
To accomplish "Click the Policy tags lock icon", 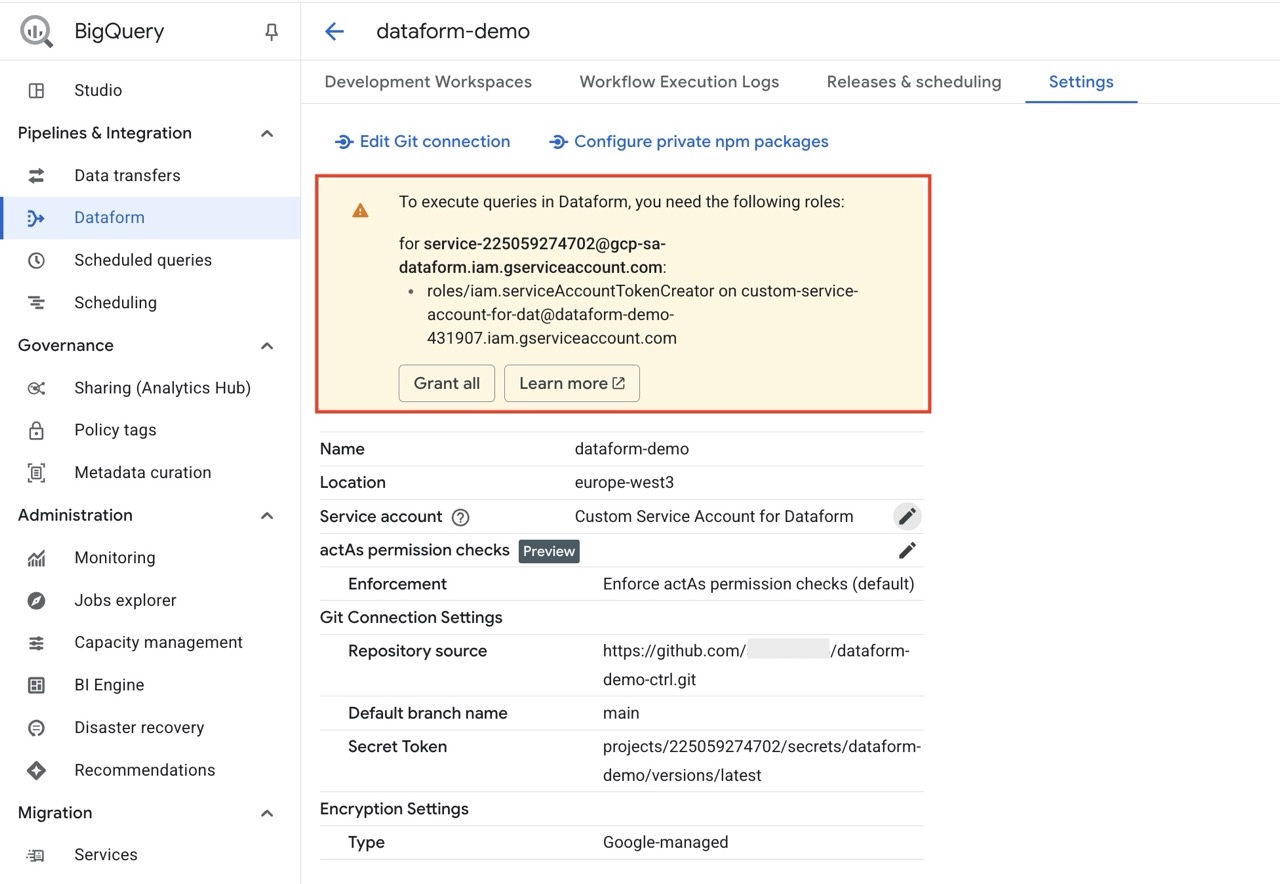I will (x=37, y=431).
